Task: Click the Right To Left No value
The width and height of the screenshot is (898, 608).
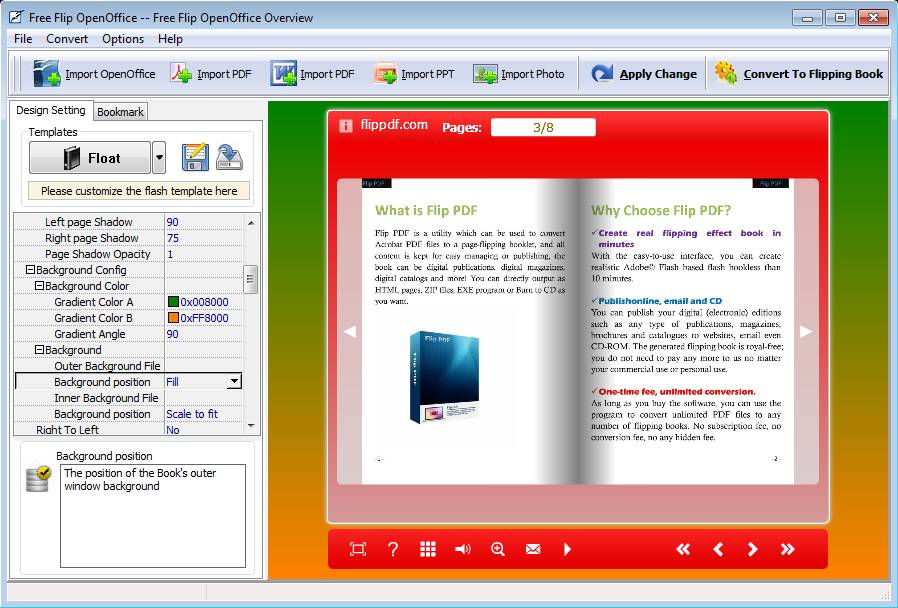Action: pyautogui.click(x=172, y=429)
